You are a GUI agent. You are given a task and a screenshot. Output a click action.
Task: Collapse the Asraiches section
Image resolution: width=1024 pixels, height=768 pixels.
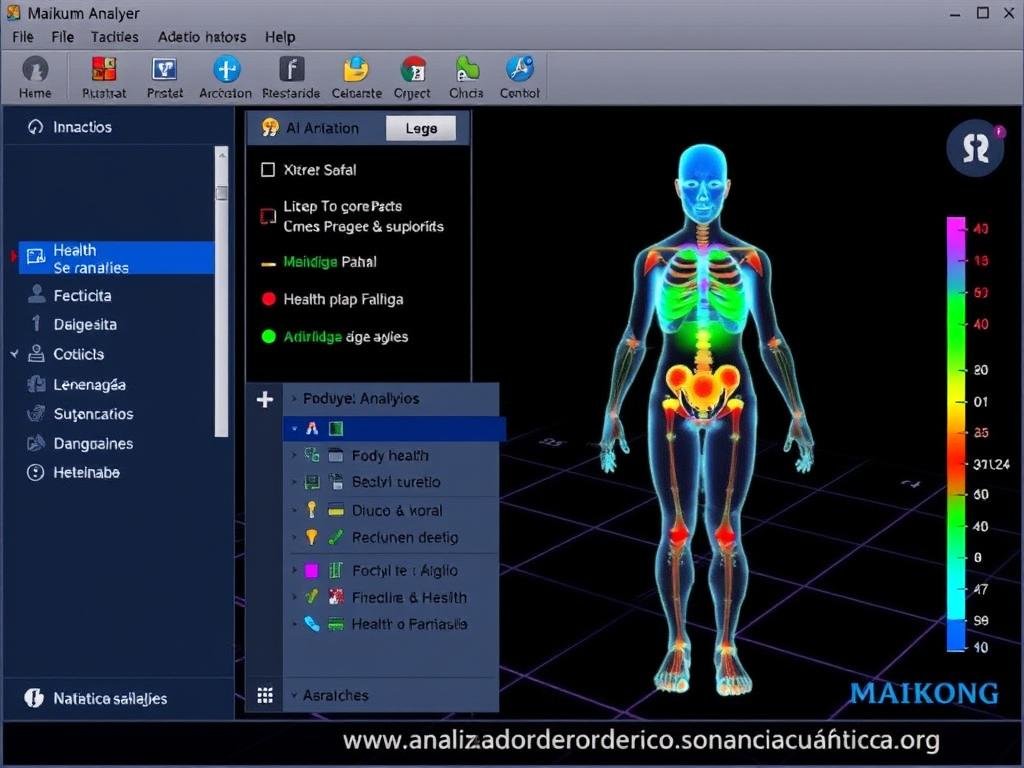click(x=293, y=694)
